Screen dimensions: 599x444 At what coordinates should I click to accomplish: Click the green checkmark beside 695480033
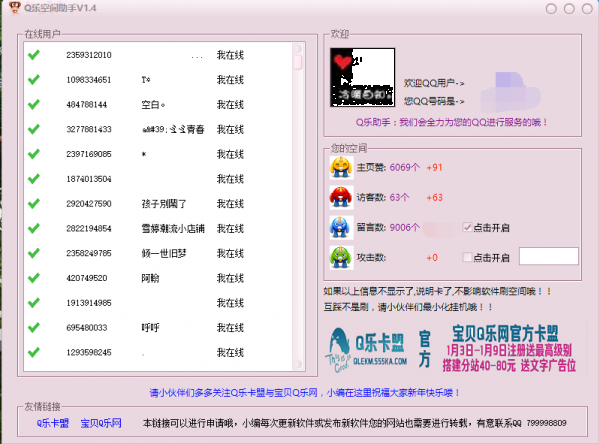pyautogui.click(x=34, y=327)
